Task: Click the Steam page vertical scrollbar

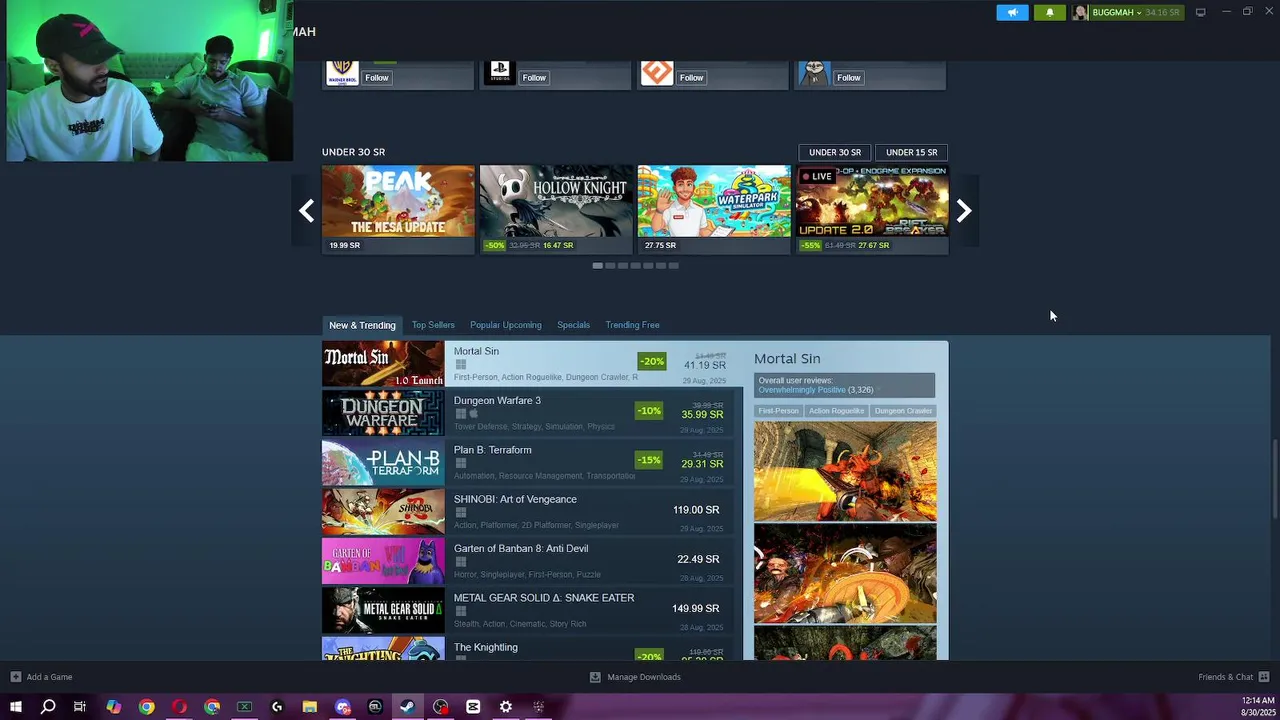Action: click(1274, 480)
